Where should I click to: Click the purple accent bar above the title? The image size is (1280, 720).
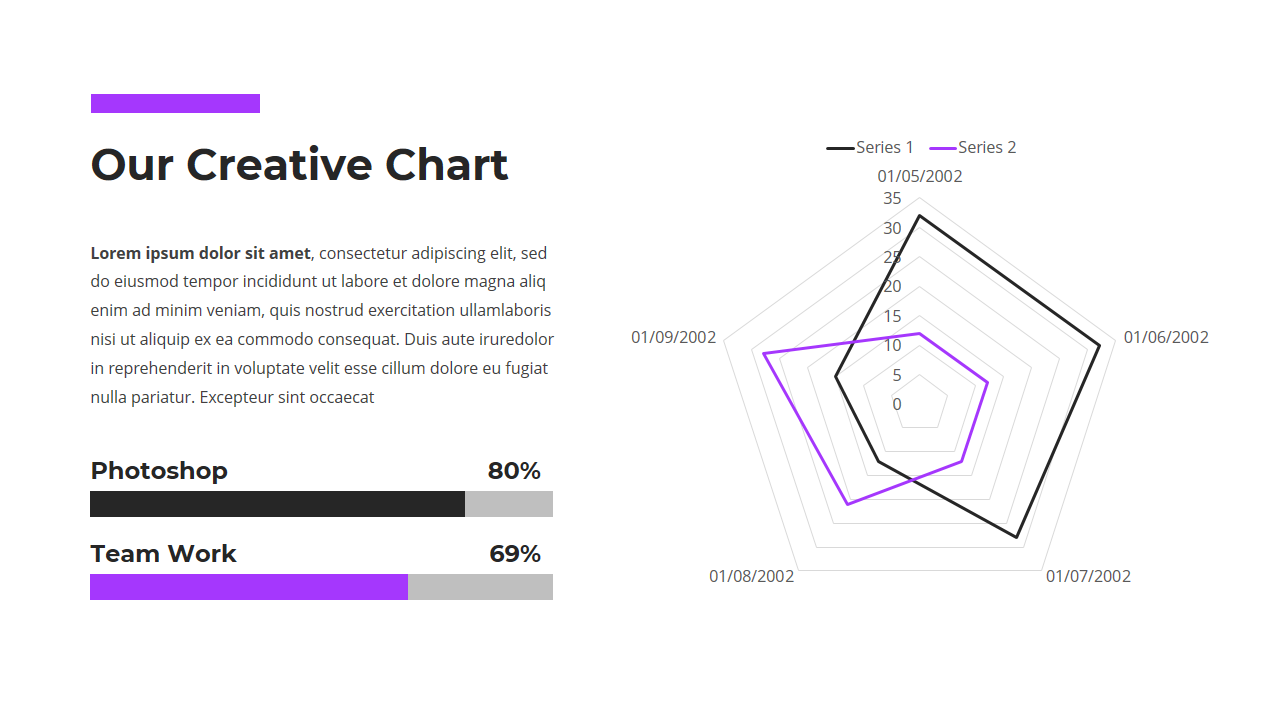point(175,104)
